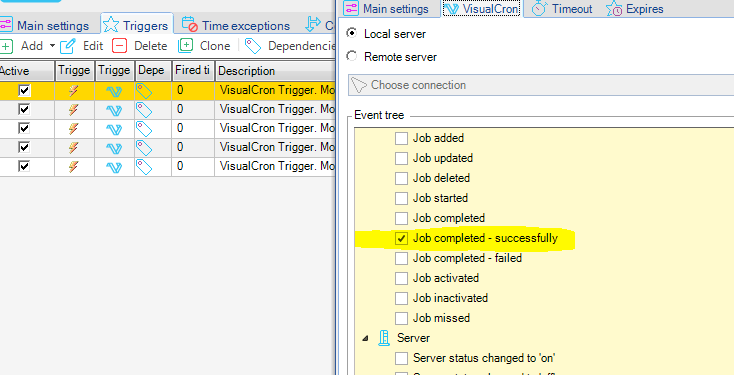Select the Remote server radio button
The image size is (734, 375).
coord(351,57)
